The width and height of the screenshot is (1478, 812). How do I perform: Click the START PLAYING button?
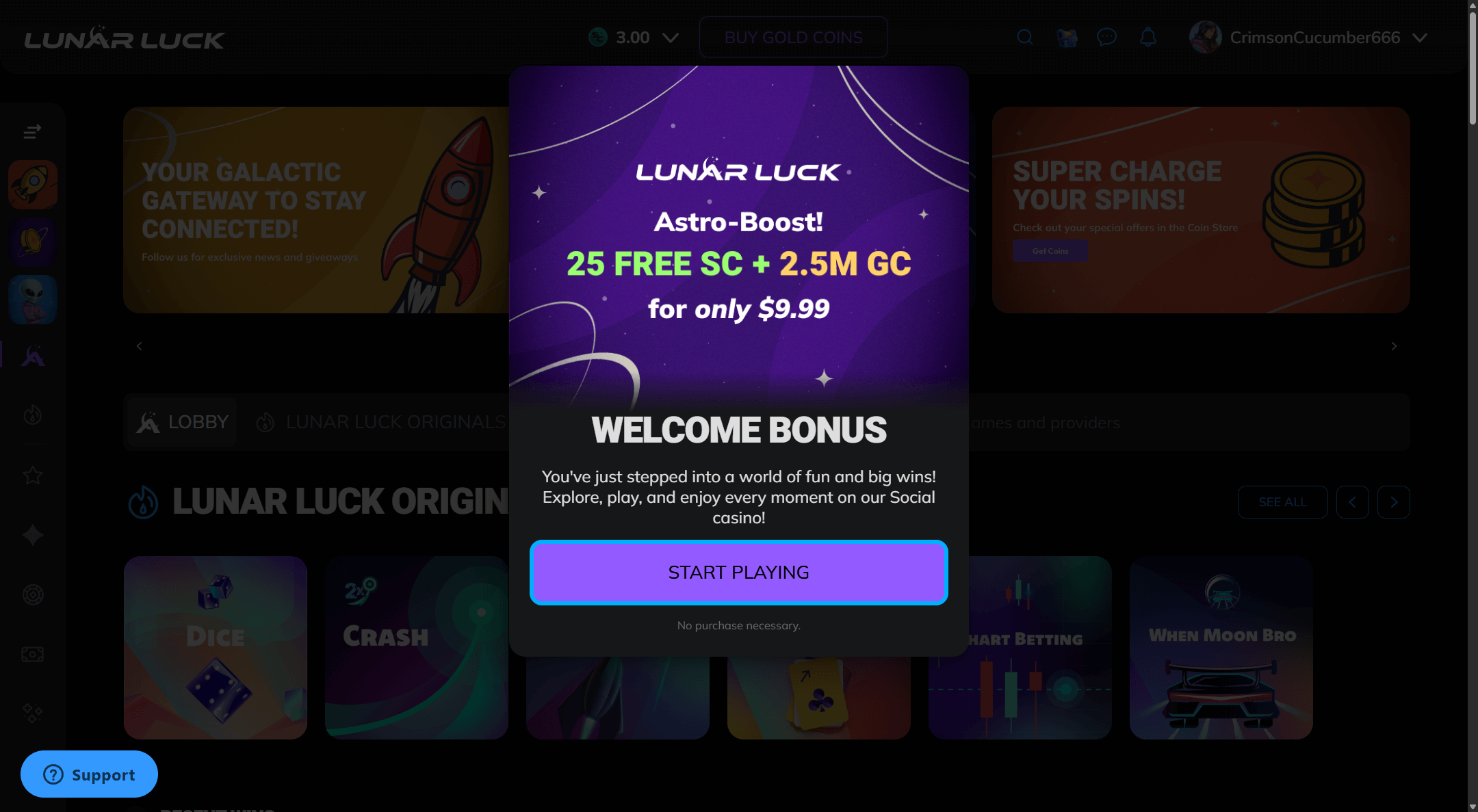(x=739, y=573)
